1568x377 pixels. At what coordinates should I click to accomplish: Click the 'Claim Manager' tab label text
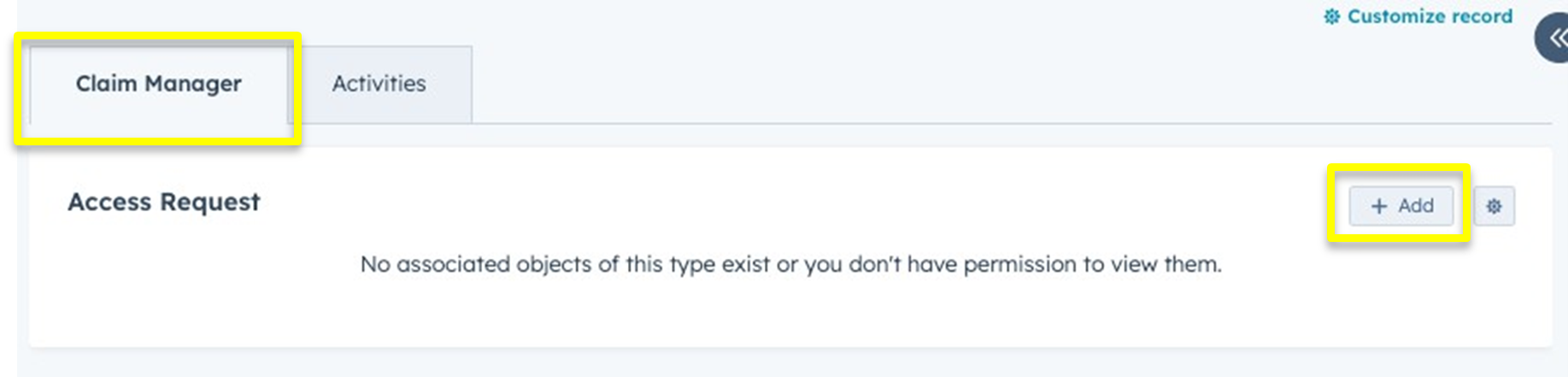pyautogui.click(x=159, y=84)
